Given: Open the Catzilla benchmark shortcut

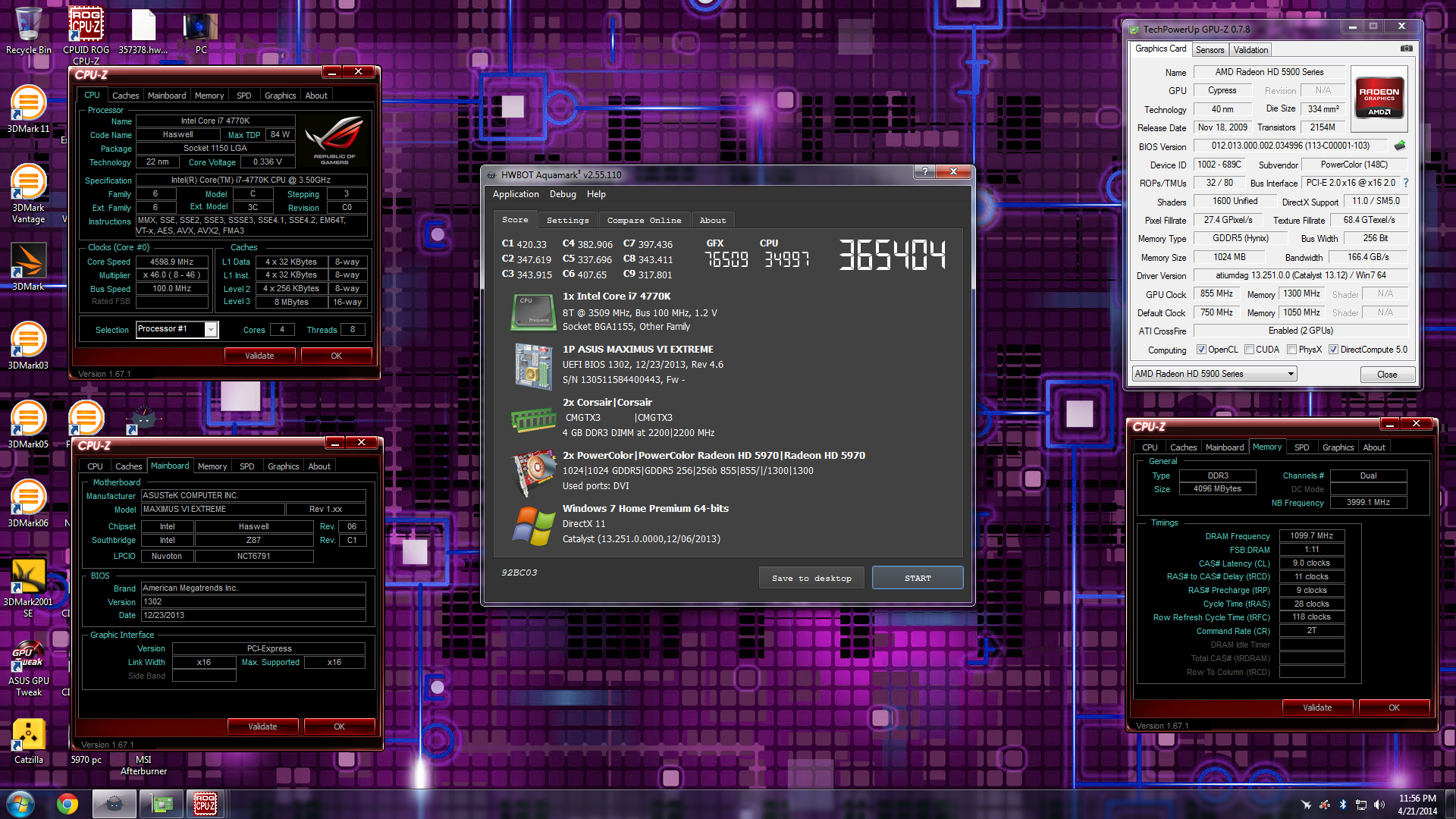Looking at the screenshot, I should coord(28,740).
